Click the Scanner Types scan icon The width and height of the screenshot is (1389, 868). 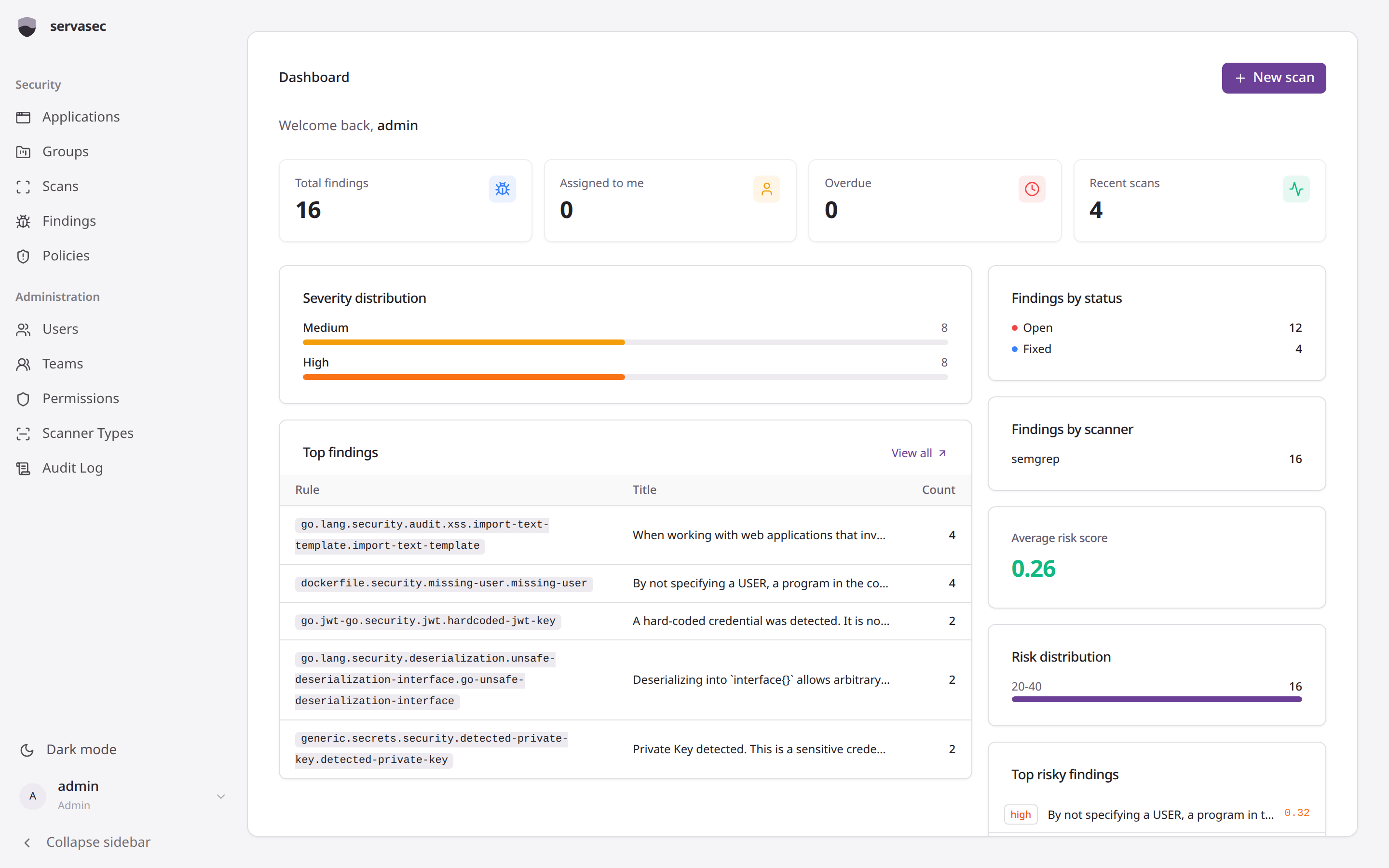click(x=23, y=434)
